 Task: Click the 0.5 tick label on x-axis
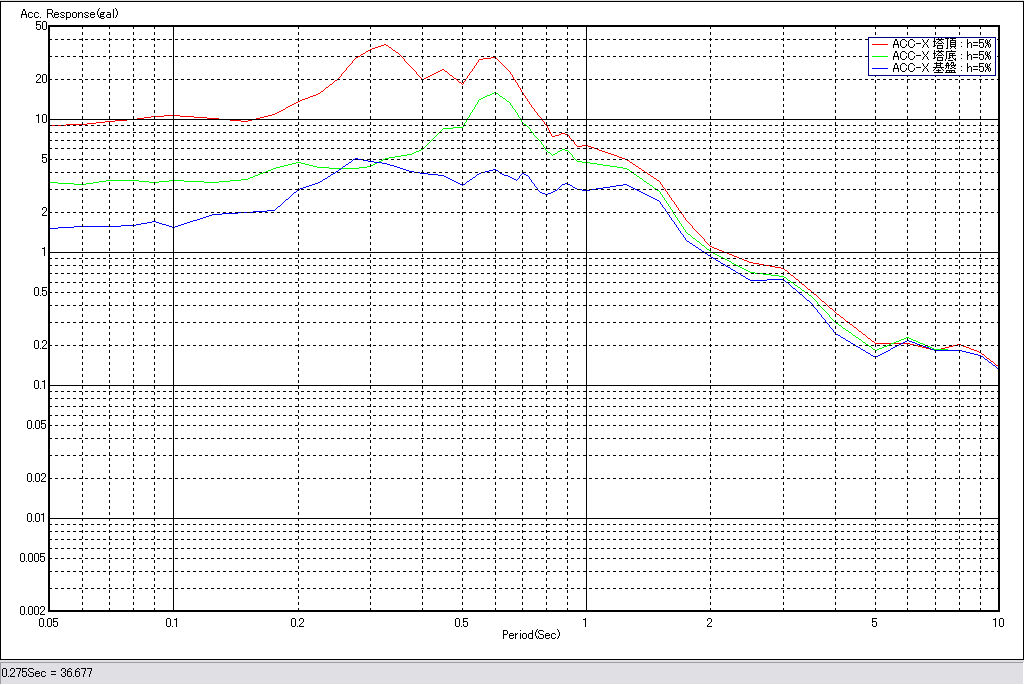click(x=462, y=622)
